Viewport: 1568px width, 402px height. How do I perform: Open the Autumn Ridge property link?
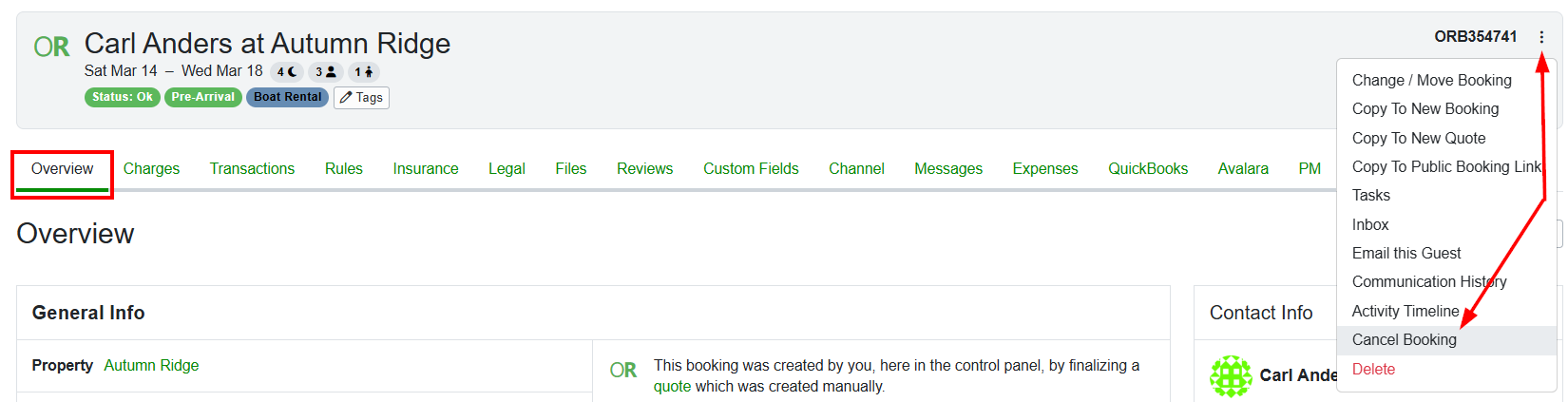151,366
